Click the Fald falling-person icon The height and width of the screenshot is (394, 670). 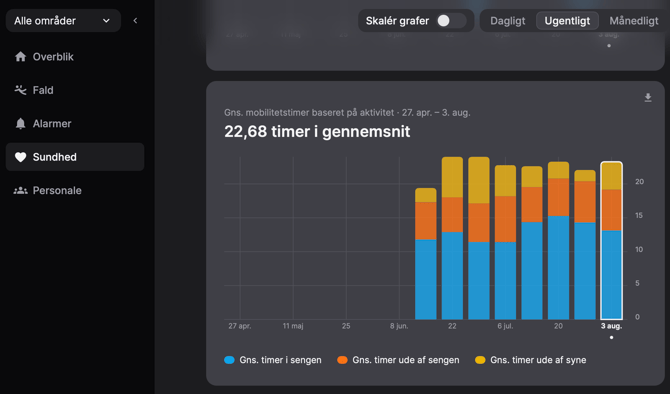21,90
